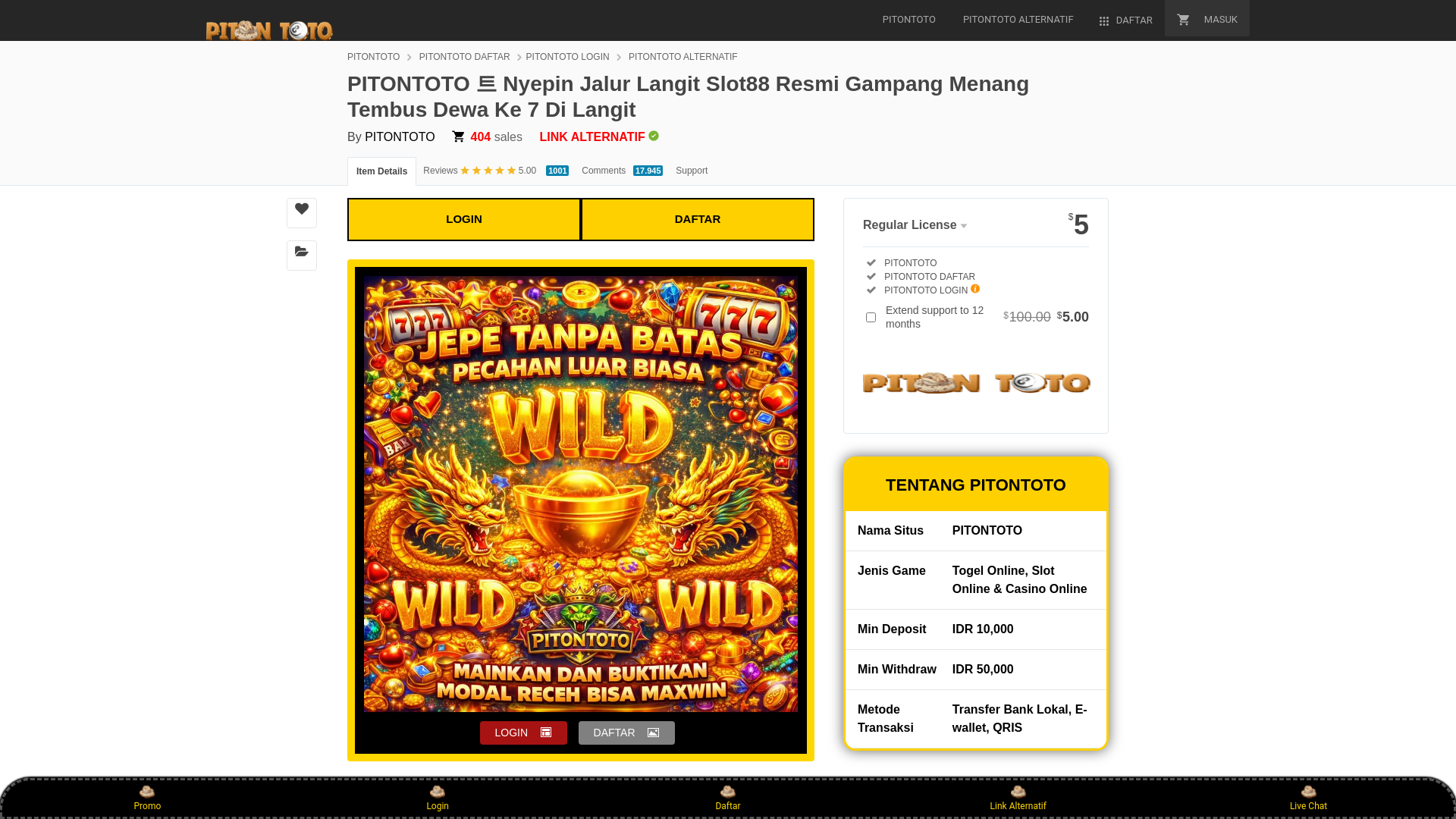Screen dimensions: 1456x819
Task: Click the Piton Toto header logo
Action: pos(269,30)
